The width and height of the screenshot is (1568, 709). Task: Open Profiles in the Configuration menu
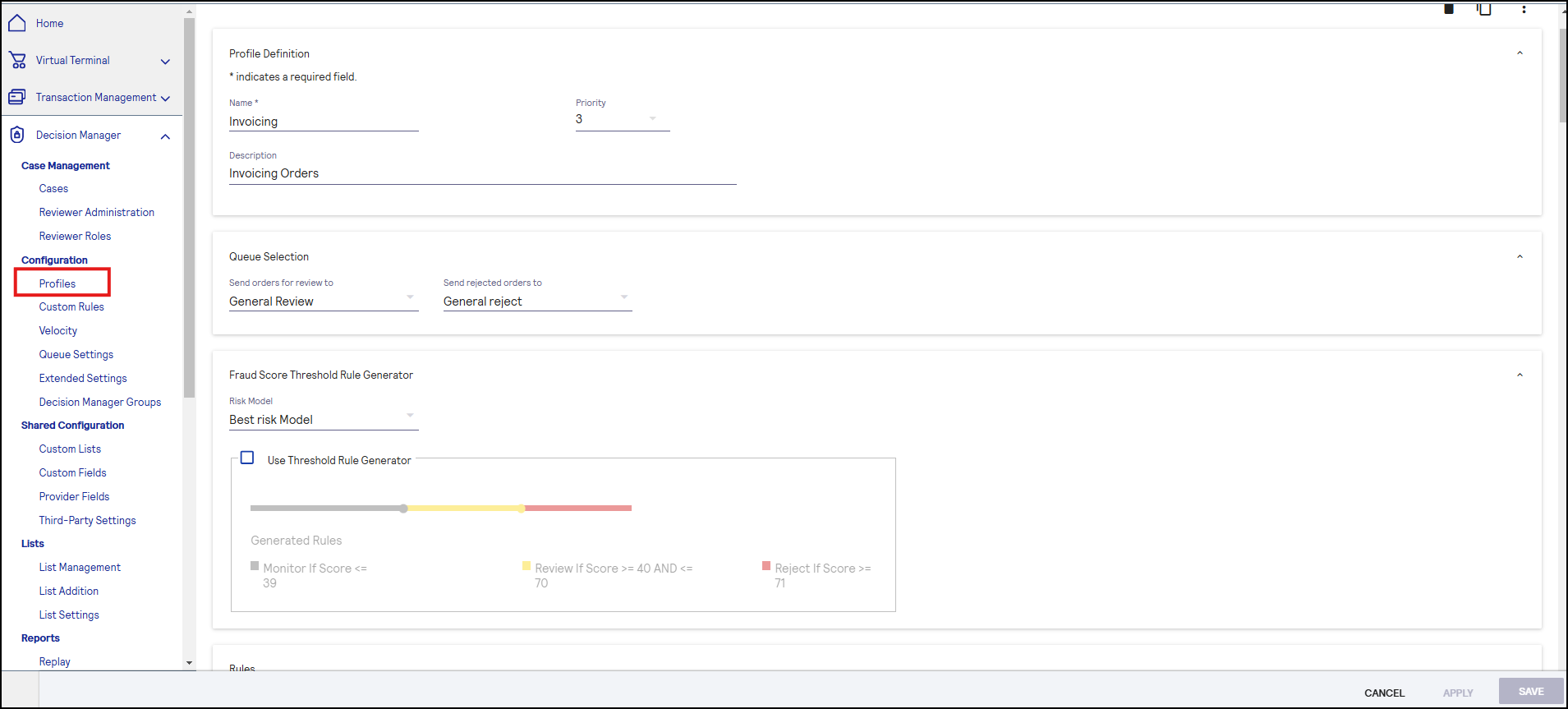57,283
